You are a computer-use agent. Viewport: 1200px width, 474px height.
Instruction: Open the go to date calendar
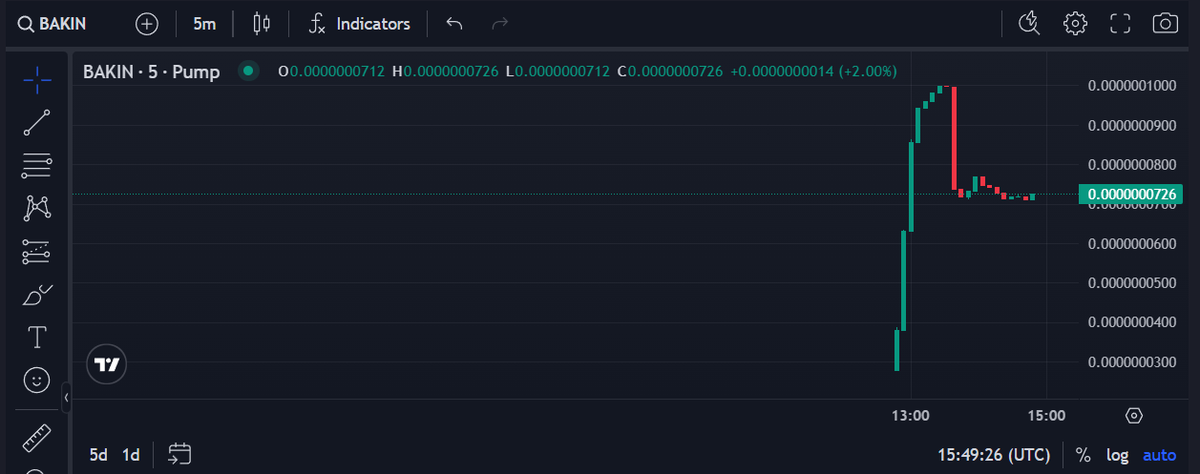click(x=180, y=454)
